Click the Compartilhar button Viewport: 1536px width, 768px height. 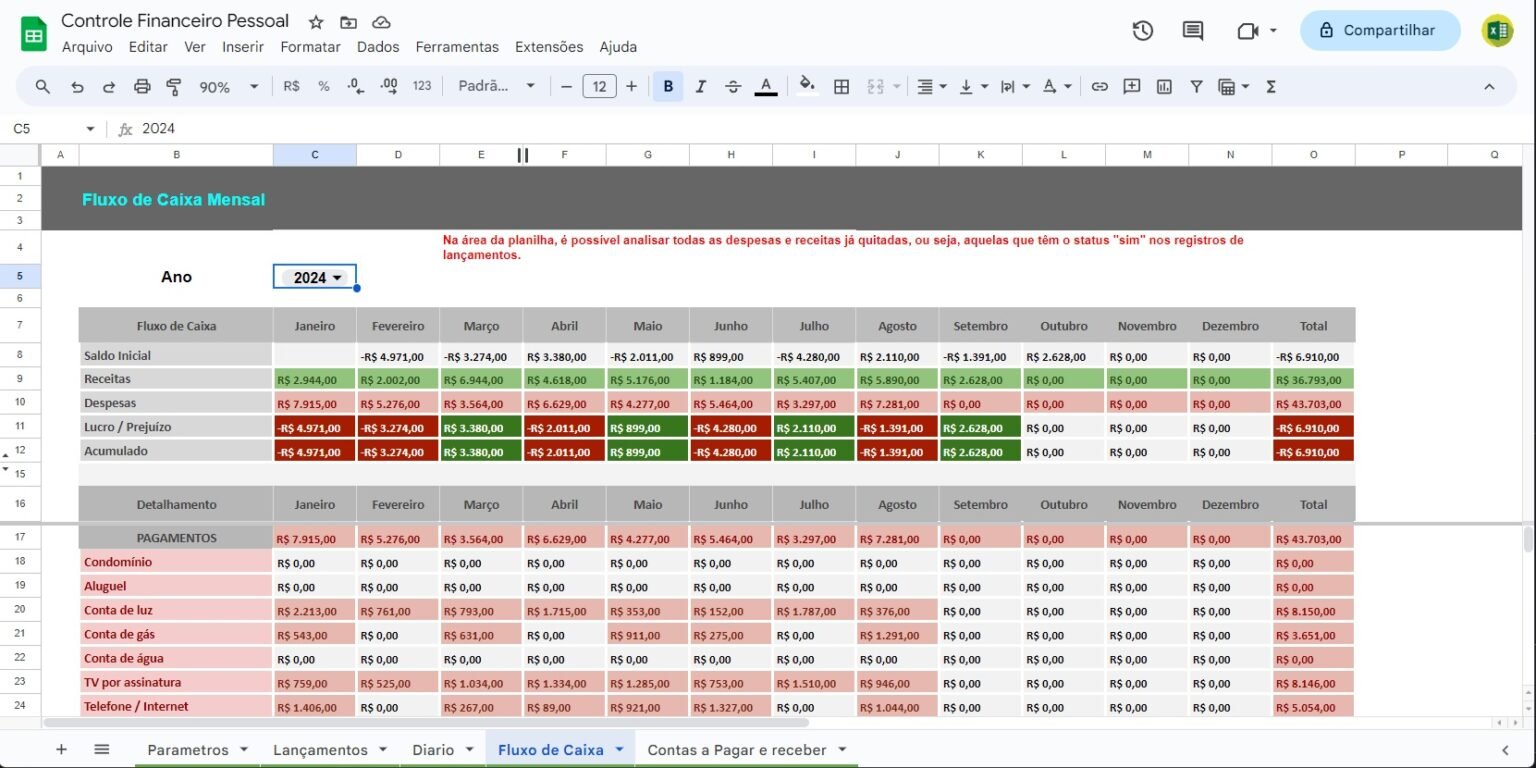click(x=1378, y=31)
